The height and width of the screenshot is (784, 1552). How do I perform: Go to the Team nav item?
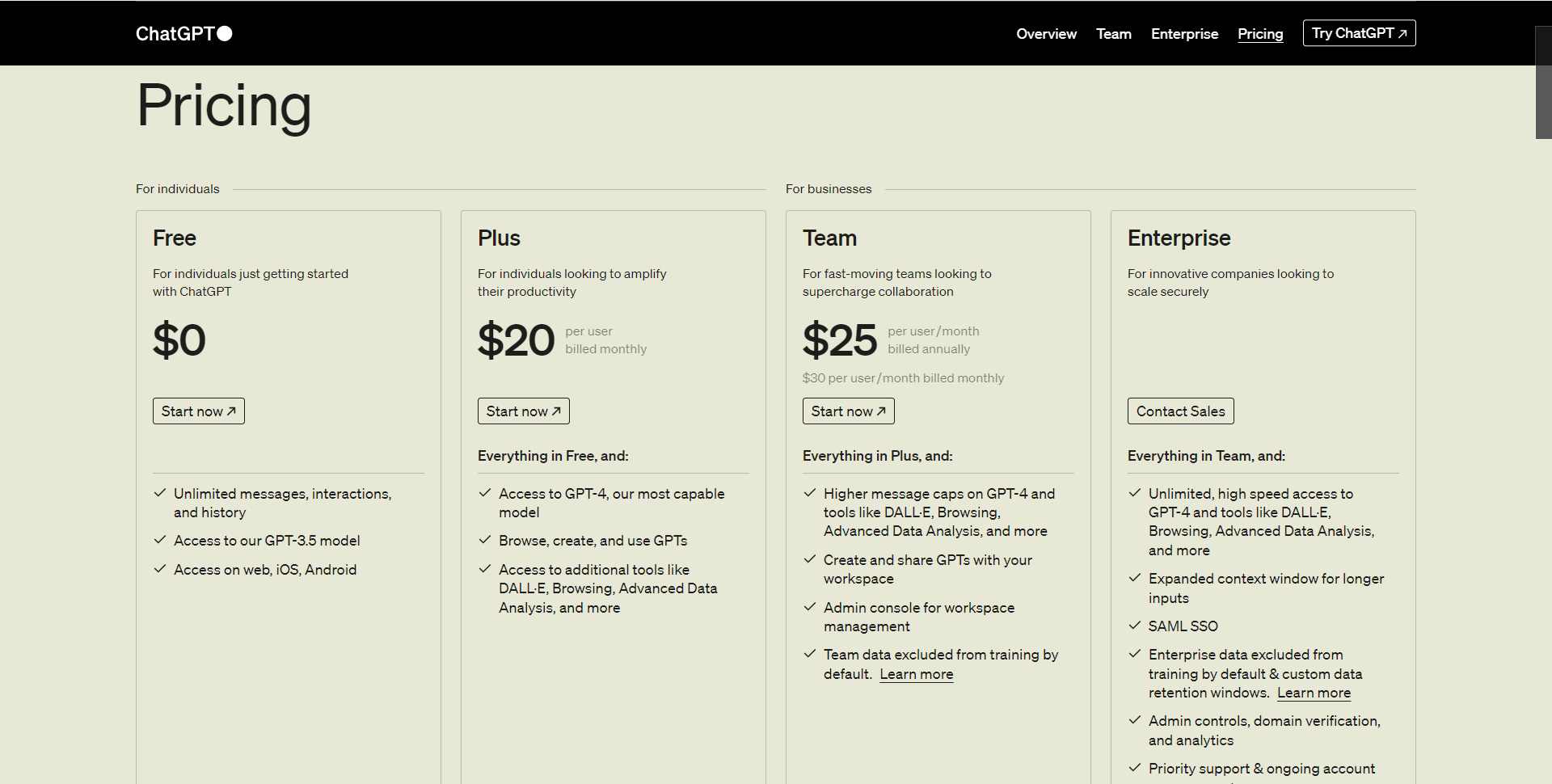(1114, 34)
